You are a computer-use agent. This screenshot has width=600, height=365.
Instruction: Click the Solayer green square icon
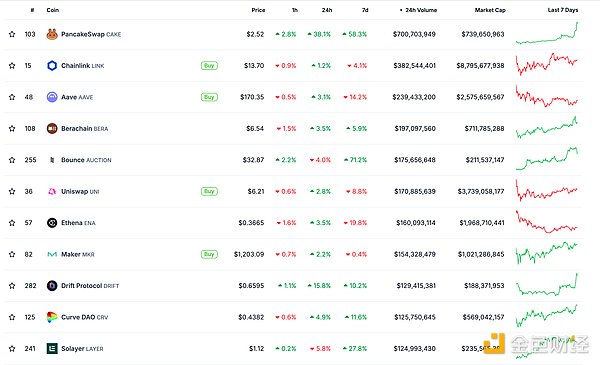[x=52, y=348]
